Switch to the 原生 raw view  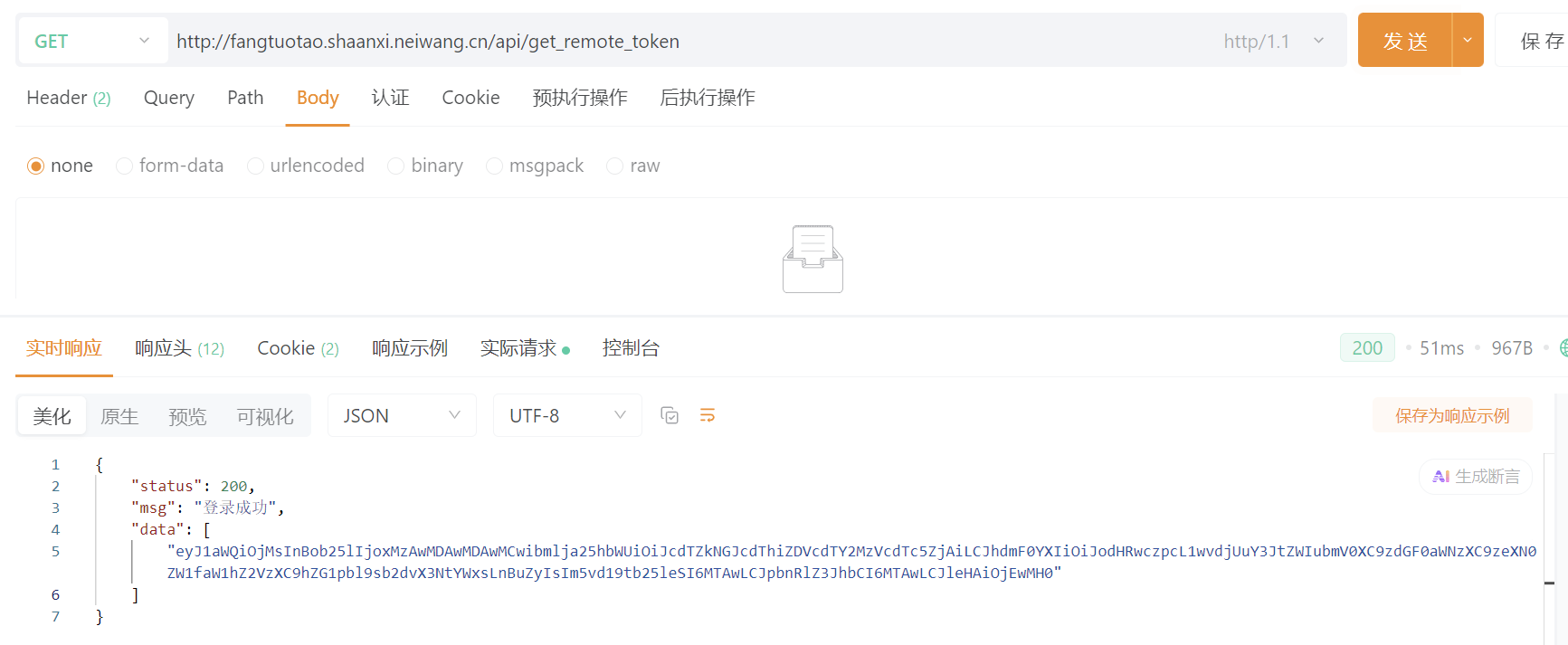point(119,416)
